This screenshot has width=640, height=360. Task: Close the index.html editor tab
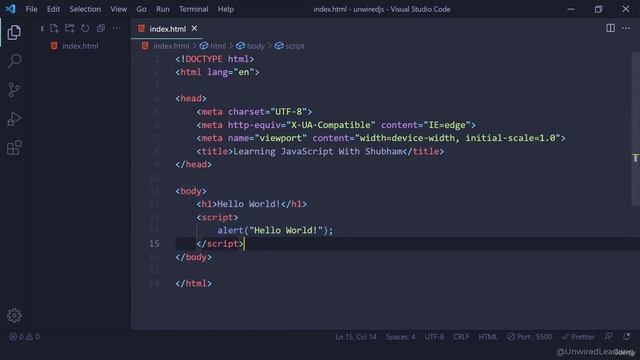pyautogui.click(x=194, y=28)
